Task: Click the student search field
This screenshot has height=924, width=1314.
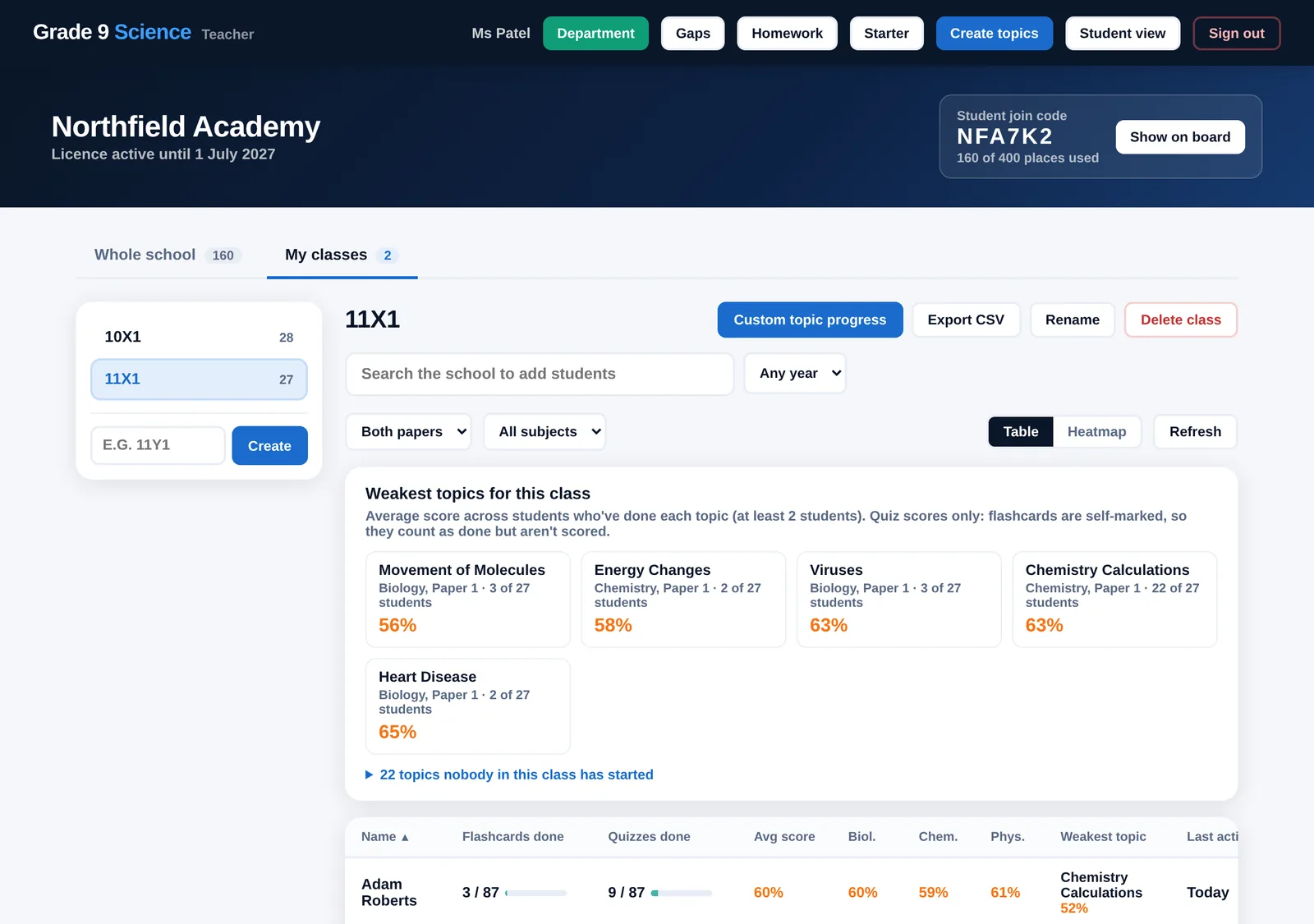Action: click(540, 374)
